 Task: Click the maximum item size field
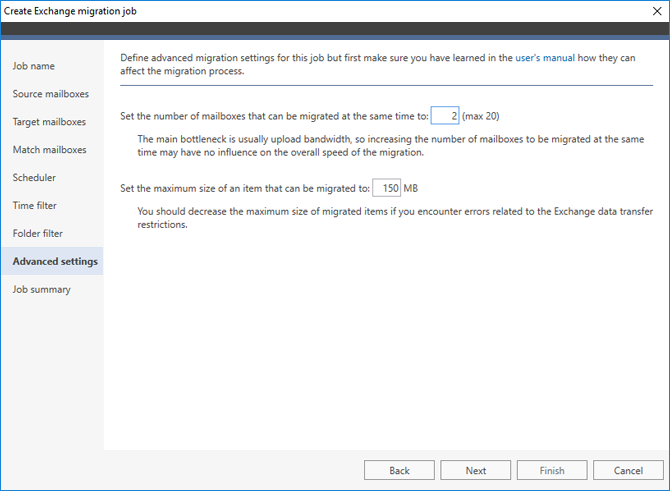(x=386, y=188)
